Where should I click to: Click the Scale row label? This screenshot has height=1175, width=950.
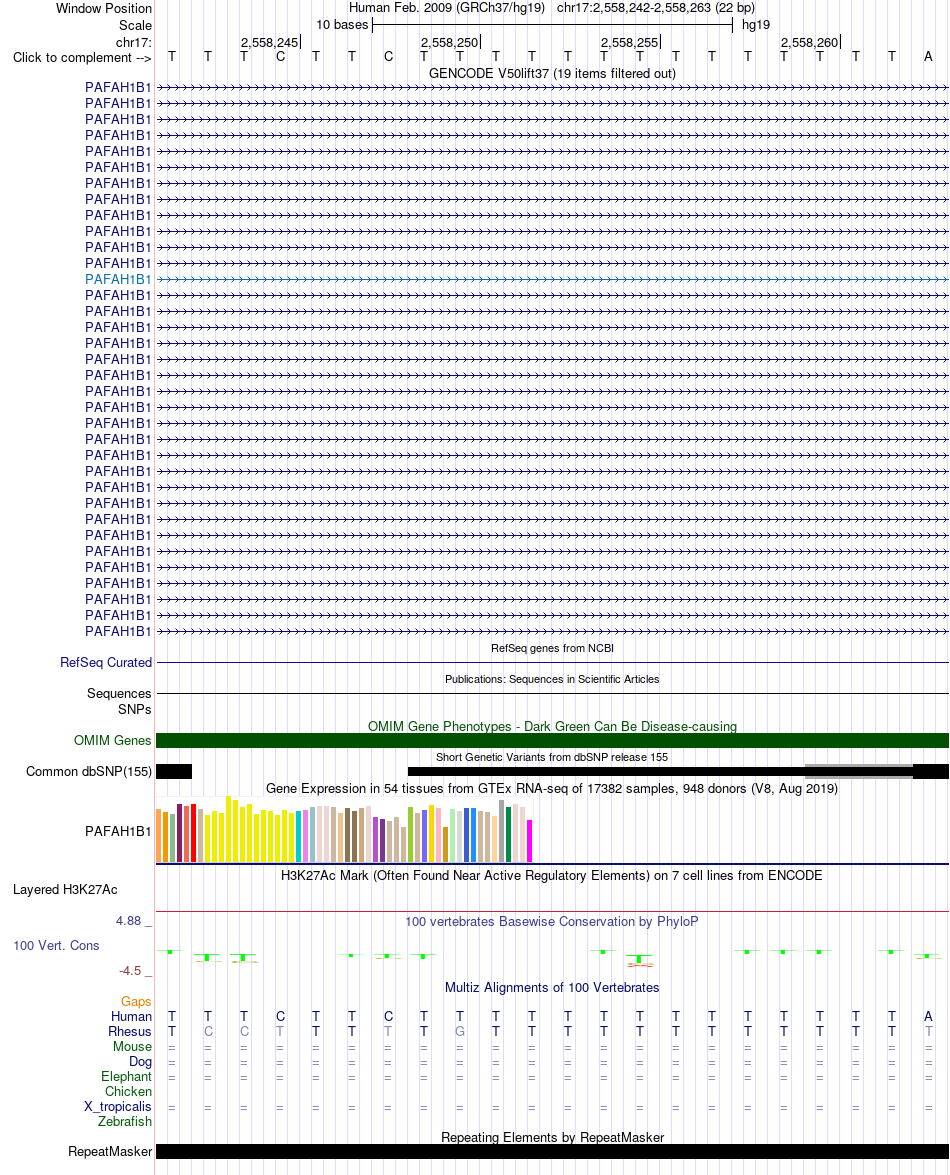[135, 25]
